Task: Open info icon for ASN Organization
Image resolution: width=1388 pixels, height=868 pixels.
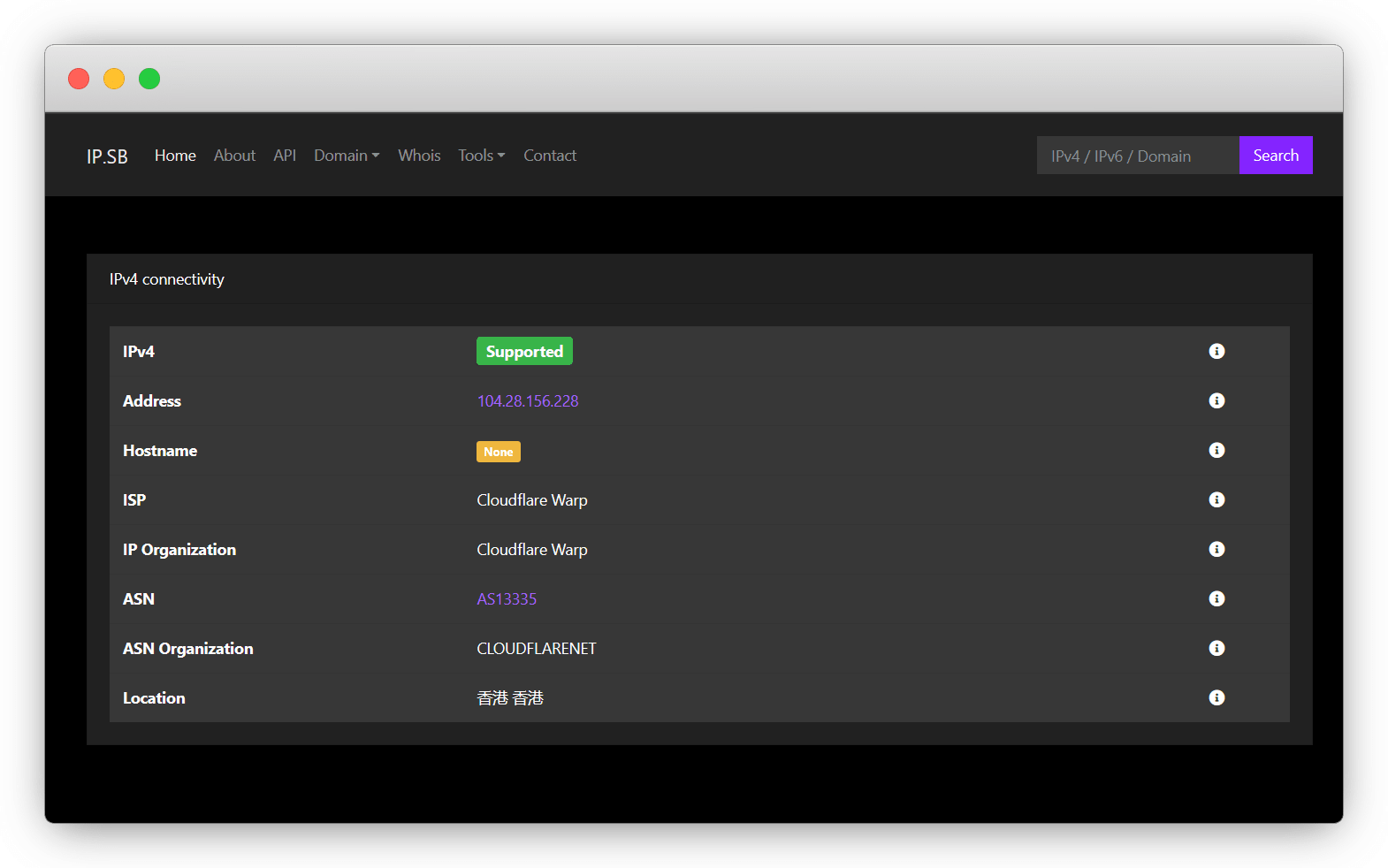Action: 1216,648
